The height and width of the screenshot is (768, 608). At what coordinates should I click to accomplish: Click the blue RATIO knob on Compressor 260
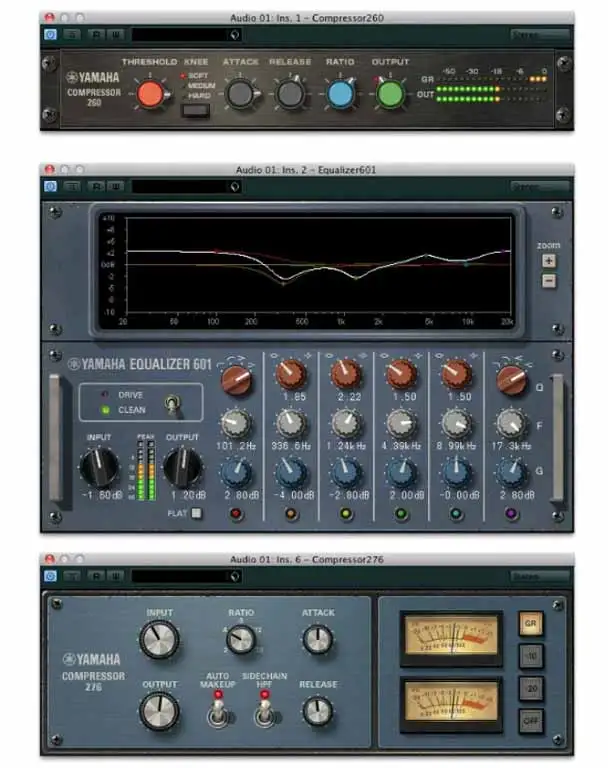coord(340,95)
